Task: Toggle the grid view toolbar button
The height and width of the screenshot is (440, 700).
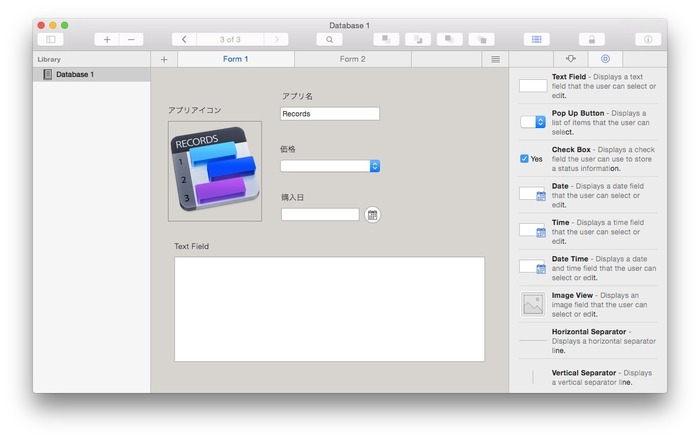Action: click(x=537, y=39)
